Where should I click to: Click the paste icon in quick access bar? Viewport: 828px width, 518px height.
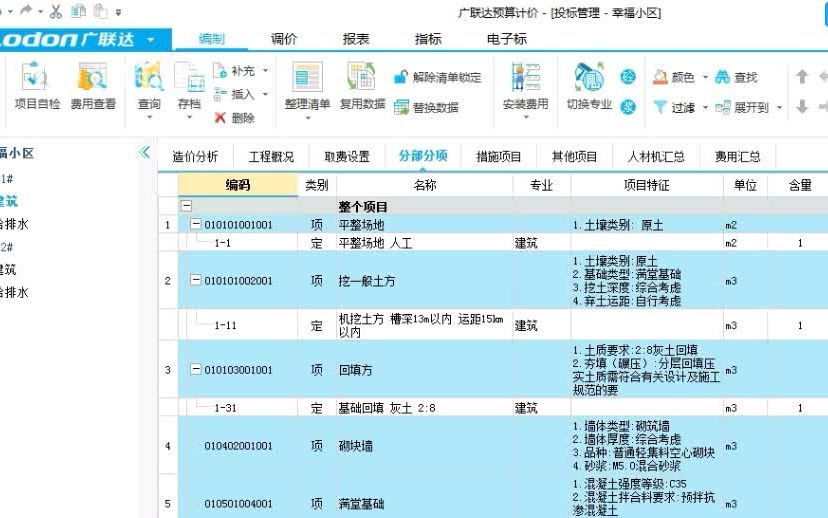pyautogui.click(x=100, y=11)
